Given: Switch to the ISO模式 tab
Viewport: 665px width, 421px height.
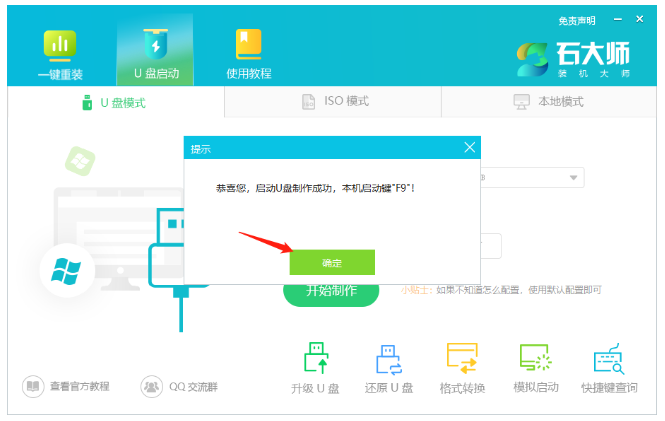Looking at the screenshot, I should 334,102.
